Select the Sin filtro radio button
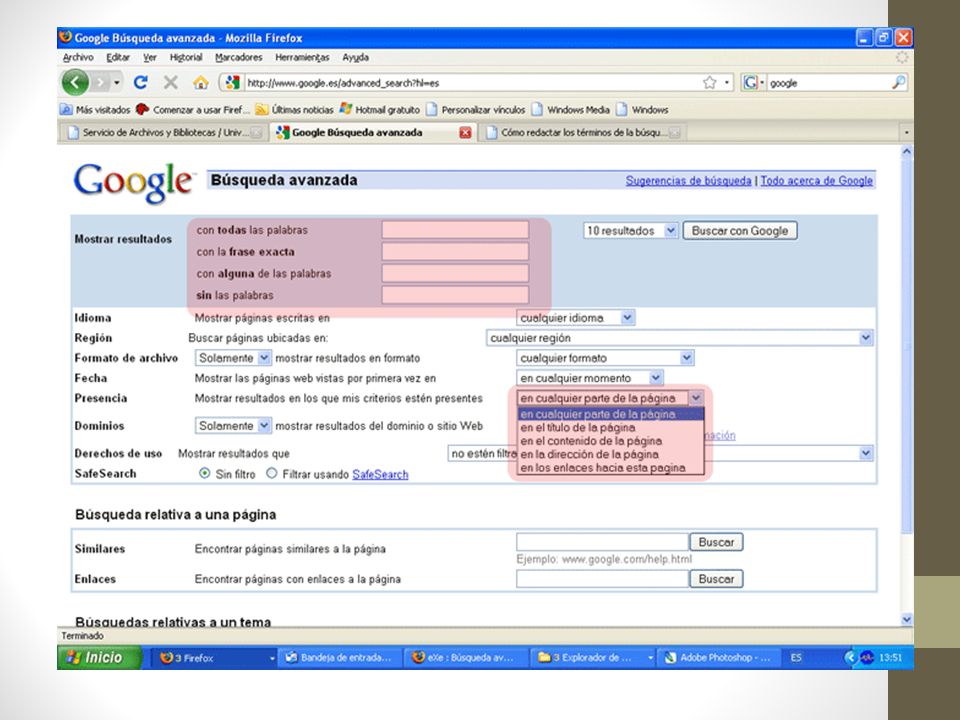This screenshot has height=720, width=960. click(x=205, y=473)
